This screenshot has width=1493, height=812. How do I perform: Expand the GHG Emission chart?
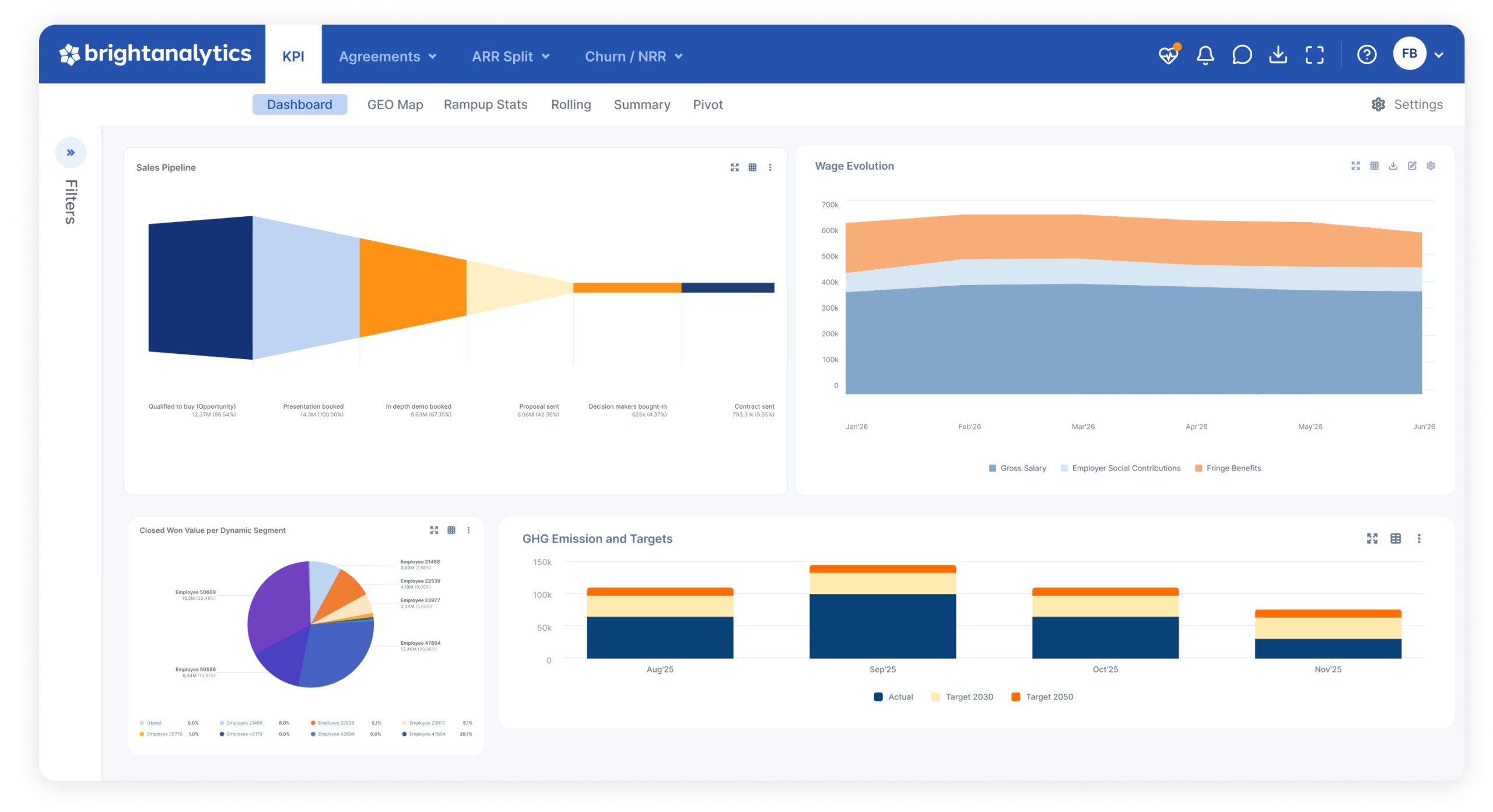tap(1372, 539)
